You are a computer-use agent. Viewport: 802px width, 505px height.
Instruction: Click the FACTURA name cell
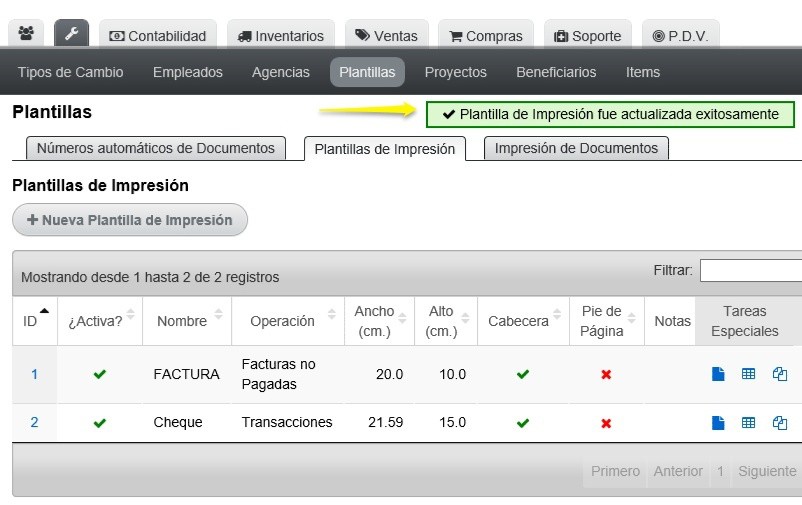(x=187, y=374)
